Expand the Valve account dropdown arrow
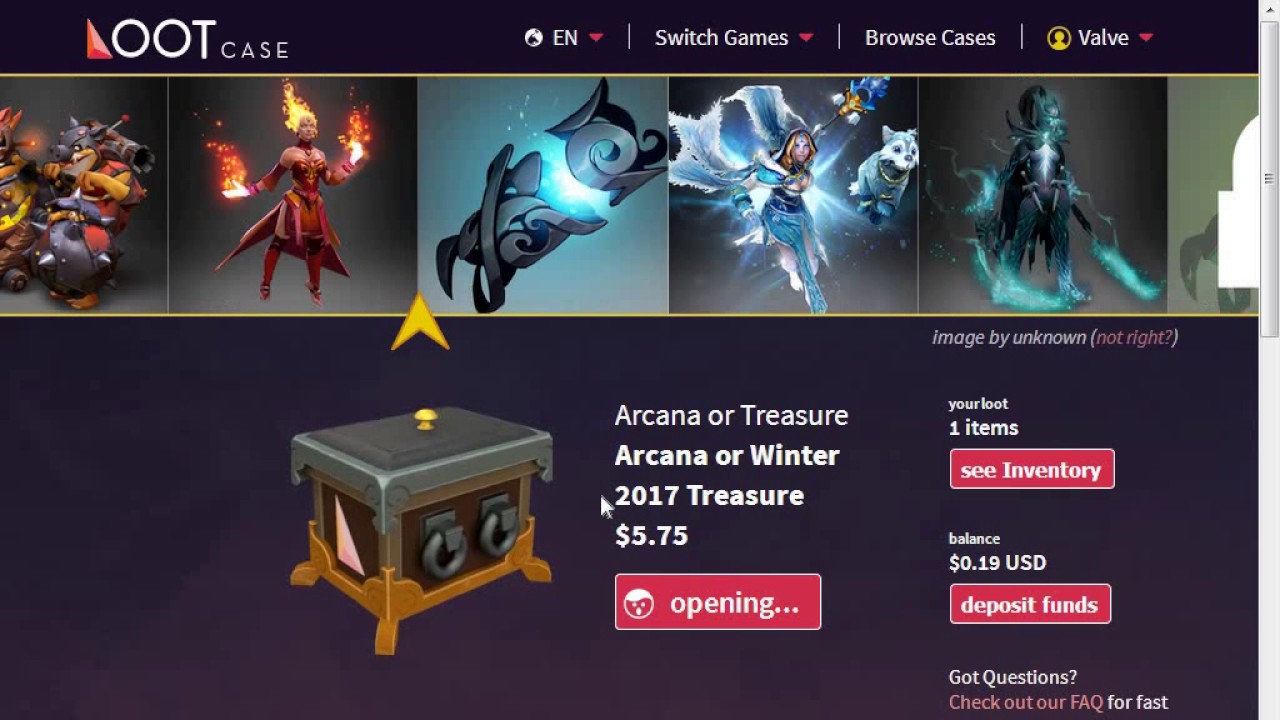This screenshot has width=1280, height=720. pos(1146,38)
